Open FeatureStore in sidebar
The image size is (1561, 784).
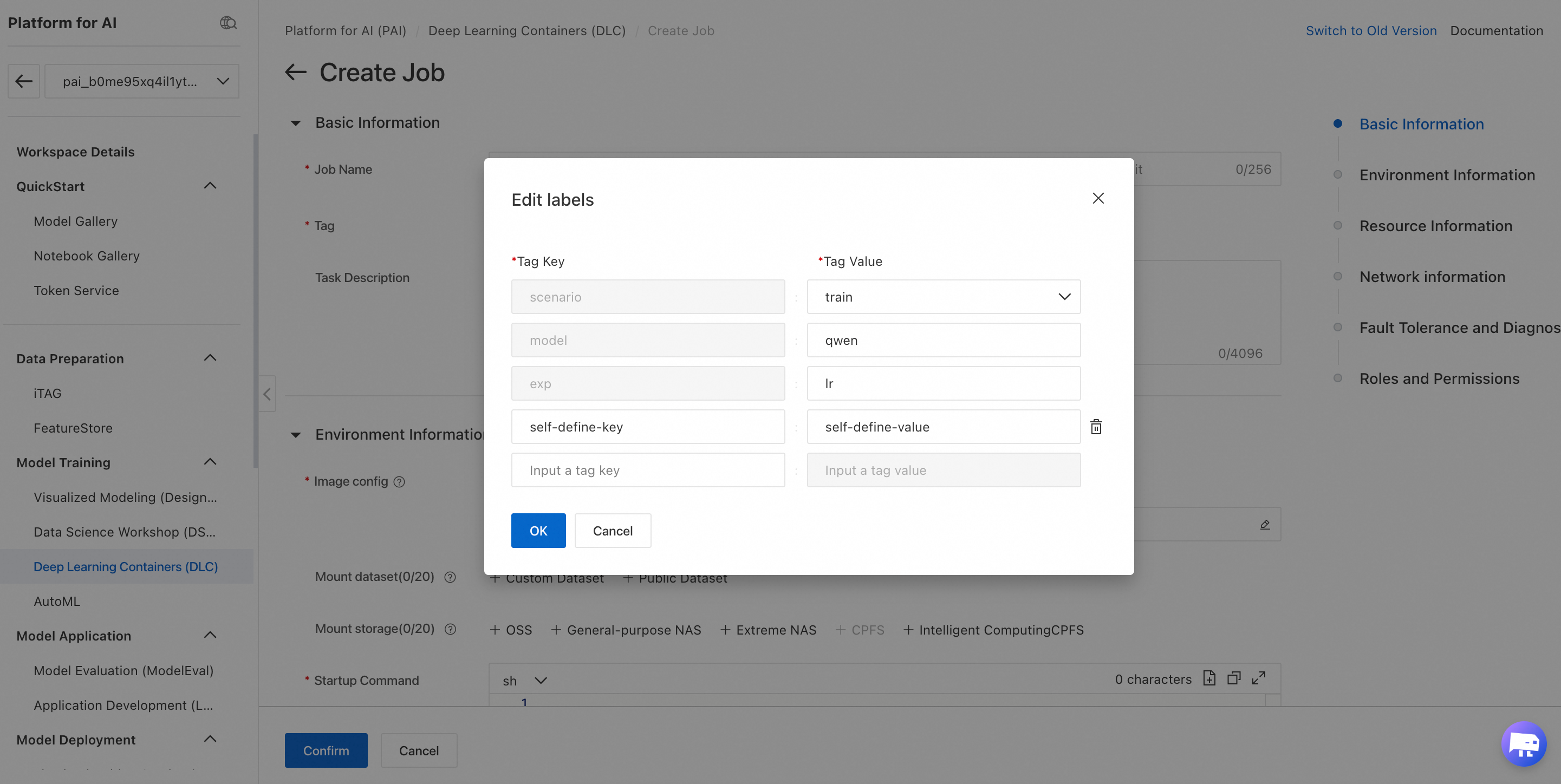[x=73, y=428]
